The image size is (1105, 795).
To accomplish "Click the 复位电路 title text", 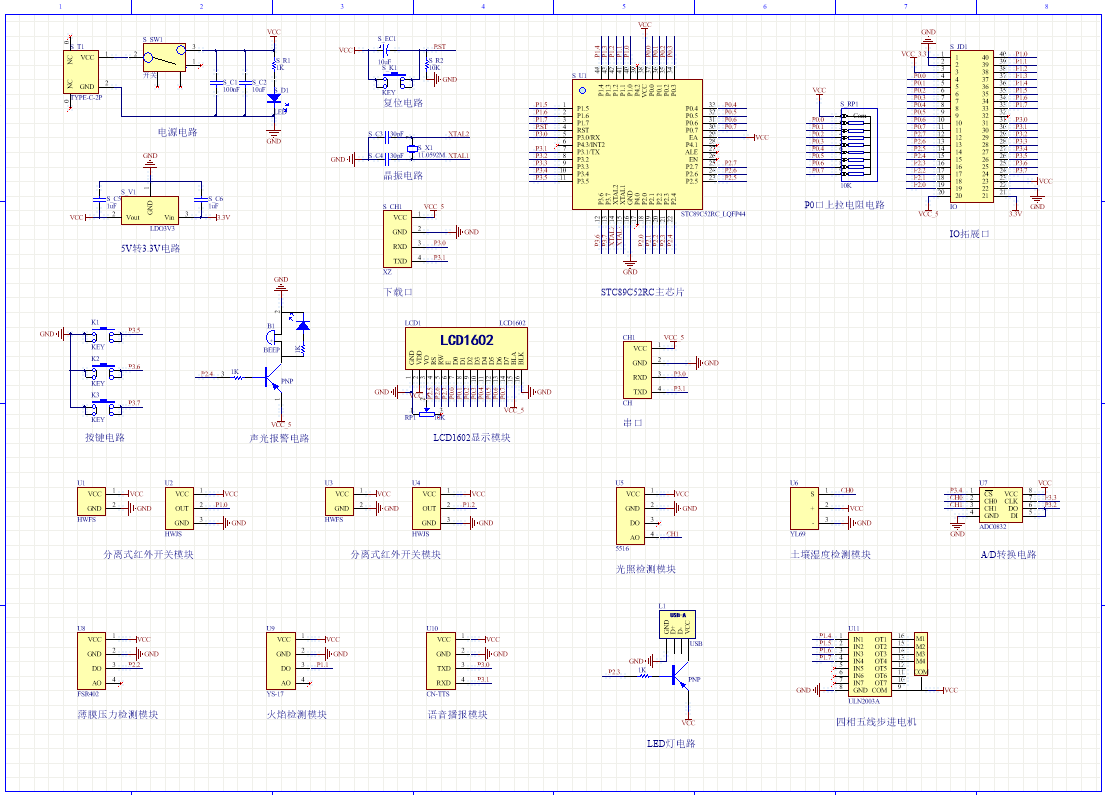I will tap(403, 103).
